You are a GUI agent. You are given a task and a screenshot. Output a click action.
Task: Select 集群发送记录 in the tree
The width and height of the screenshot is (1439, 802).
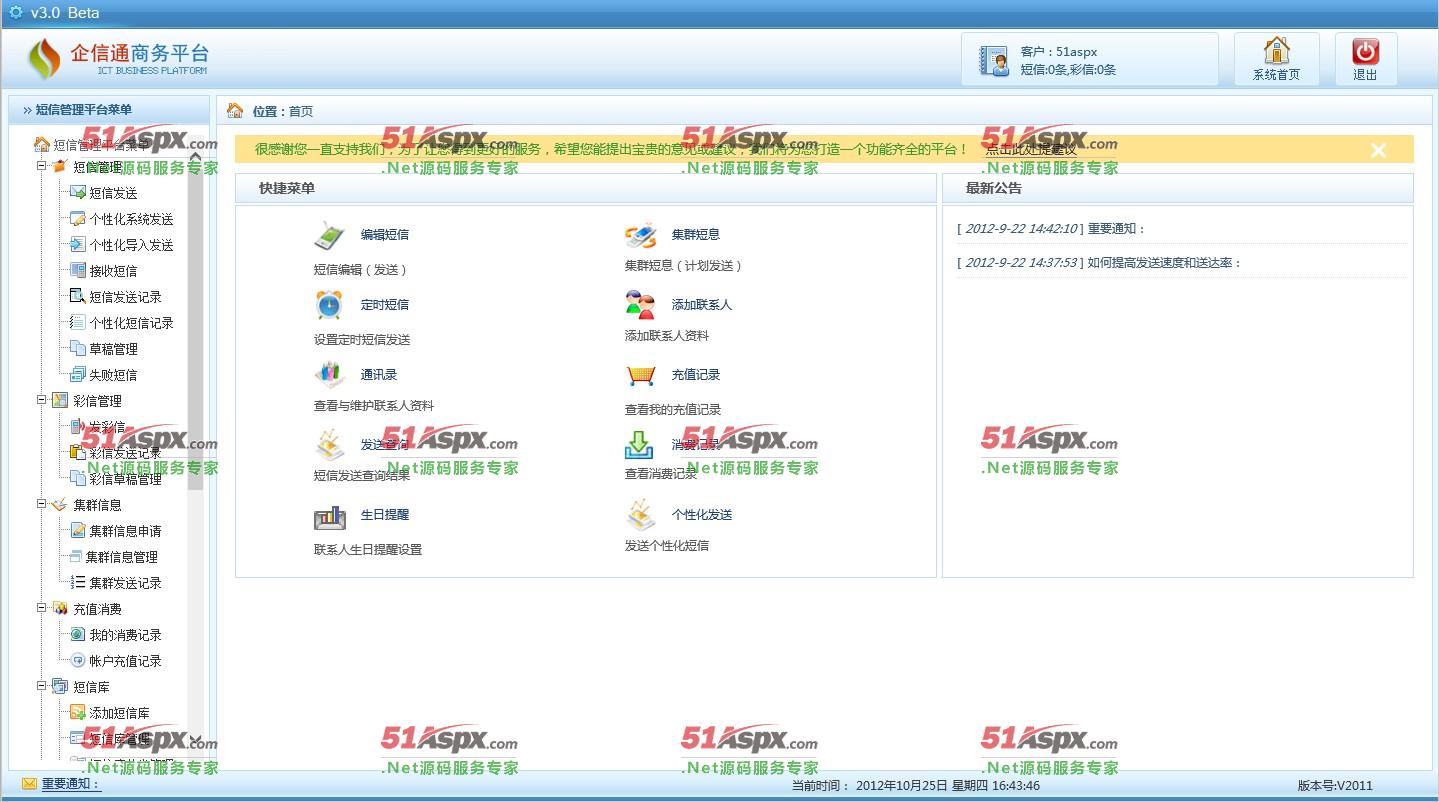(x=126, y=583)
